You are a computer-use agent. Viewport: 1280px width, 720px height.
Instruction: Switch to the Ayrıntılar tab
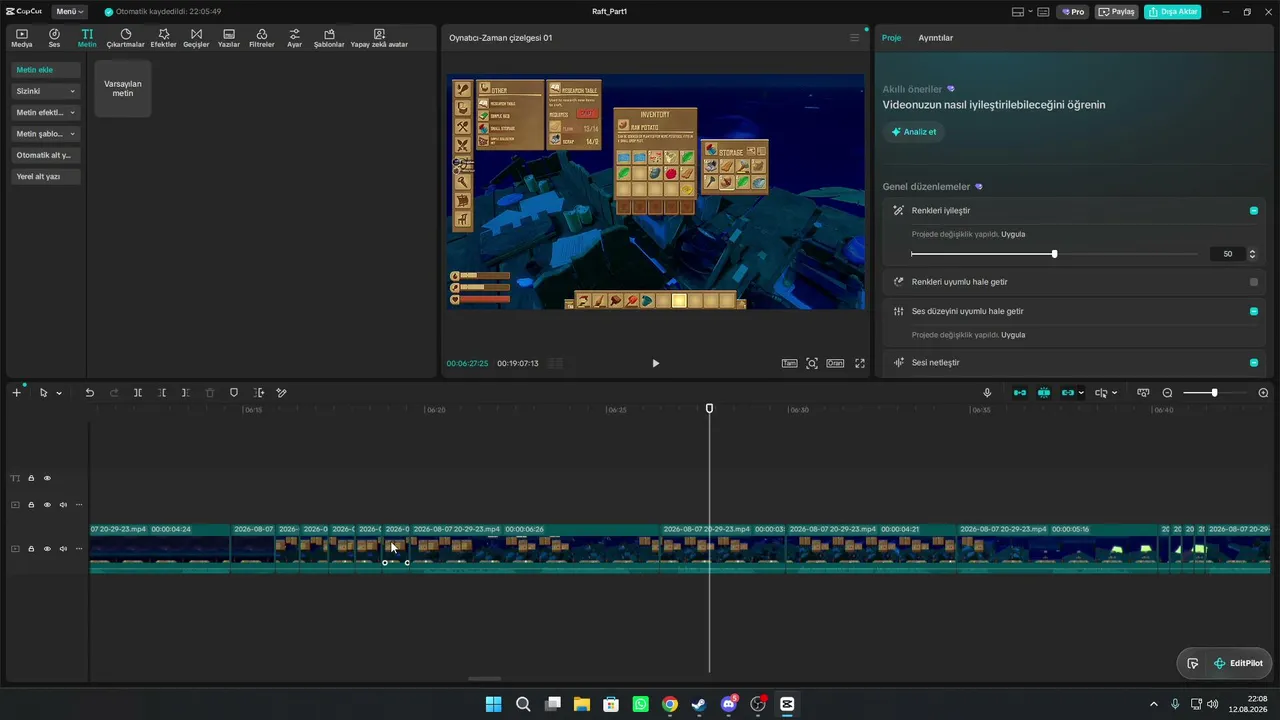[x=936, y=38]
